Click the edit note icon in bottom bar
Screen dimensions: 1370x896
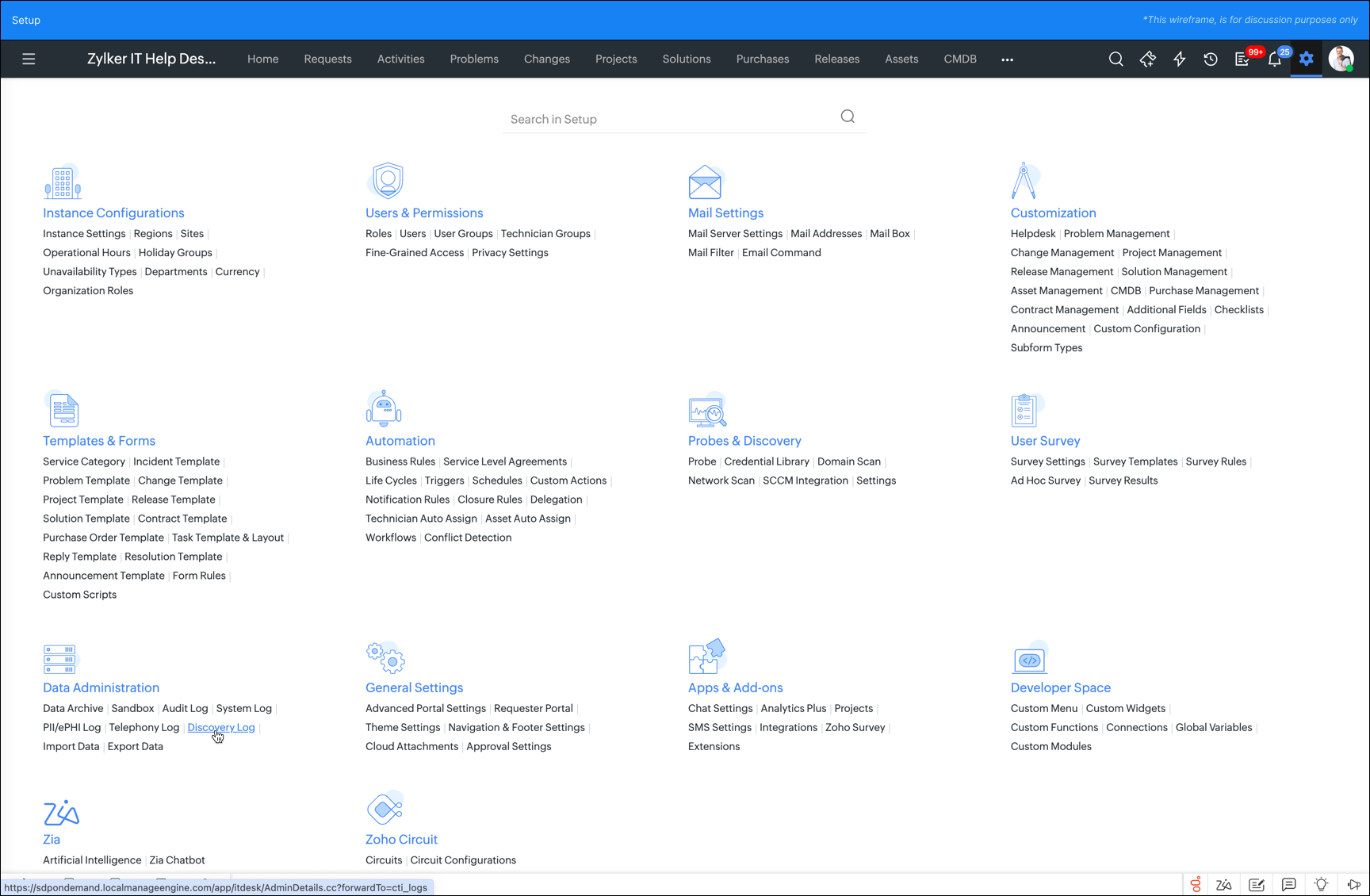pos(1257,885)
